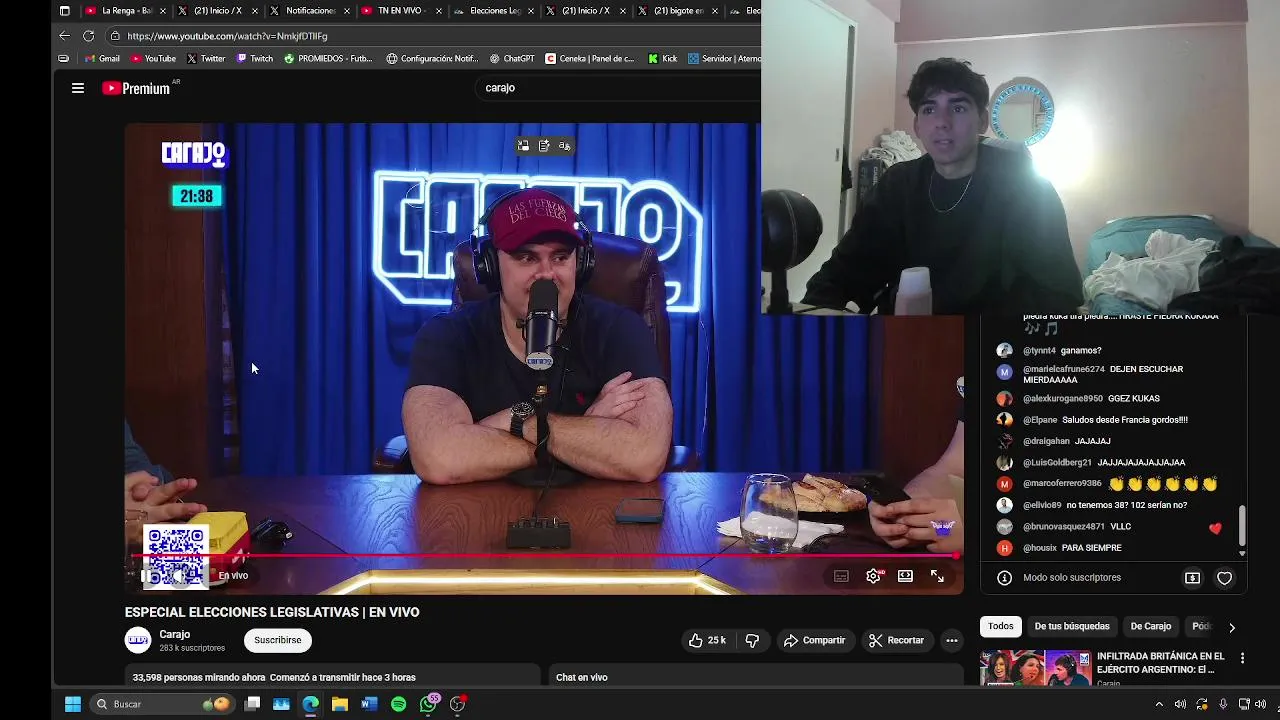The width and height of the screenshot is (1280, 720).
Task: Open the Kick bookmark
Action: click(x=663, y=59)
